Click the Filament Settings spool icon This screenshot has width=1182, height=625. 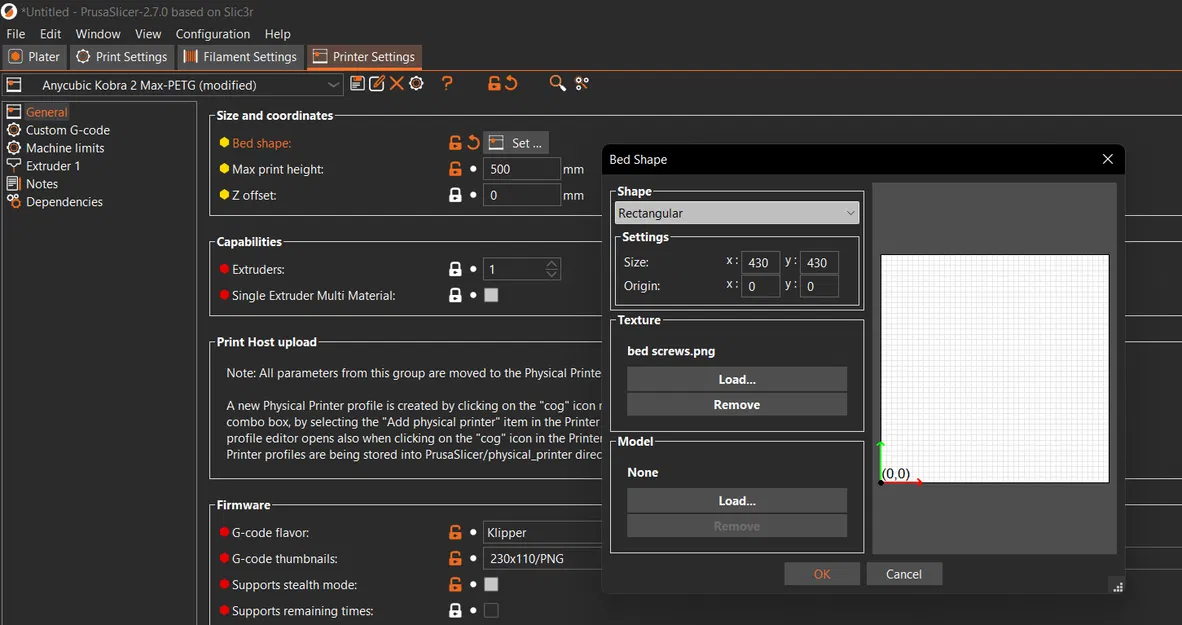point(191,57)
